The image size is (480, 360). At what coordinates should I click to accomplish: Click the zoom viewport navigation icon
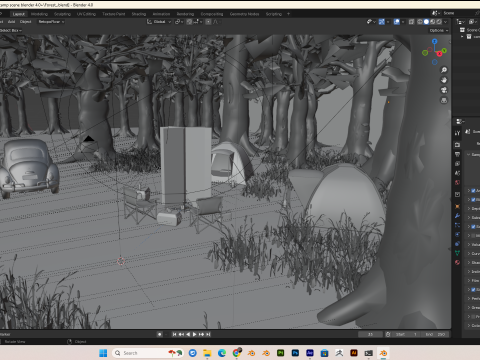(444, 70)
